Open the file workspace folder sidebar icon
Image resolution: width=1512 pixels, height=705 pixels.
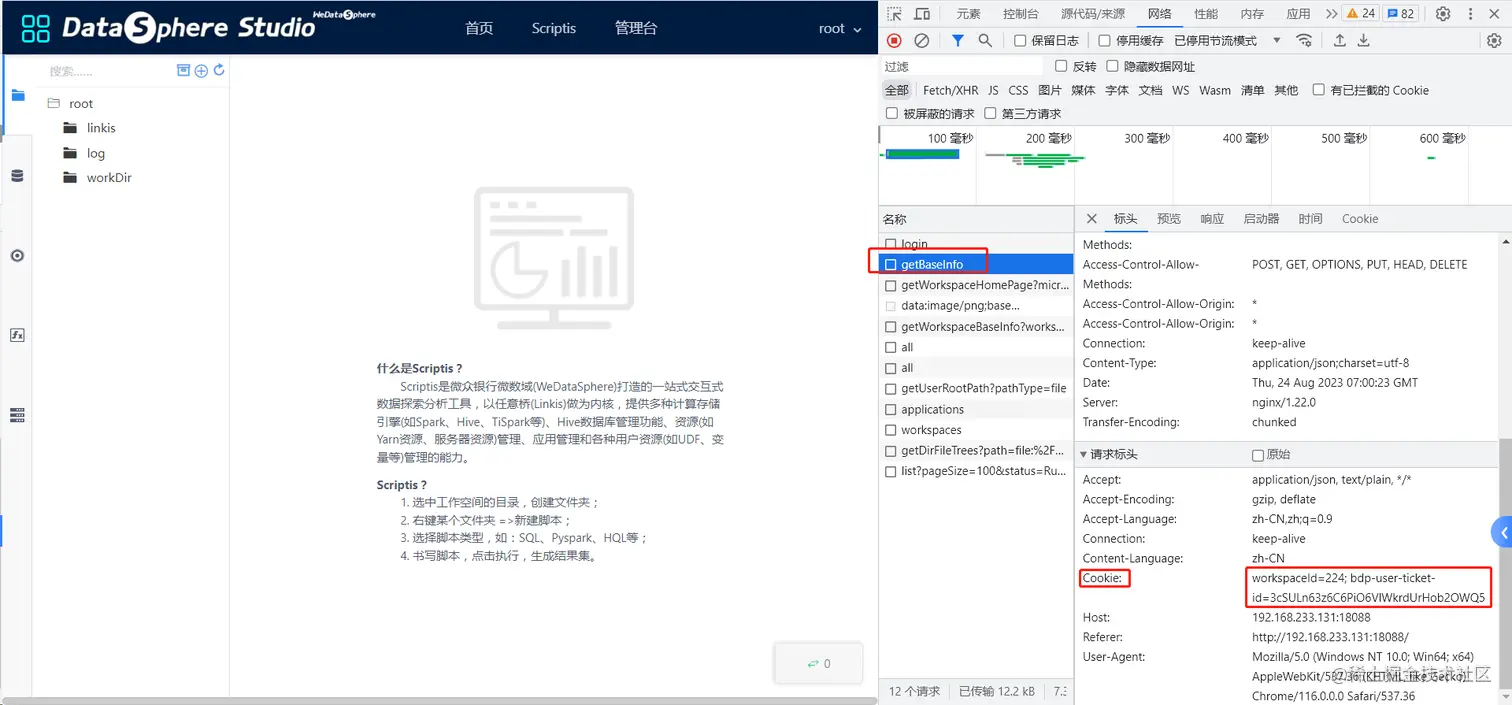(17, 96)
